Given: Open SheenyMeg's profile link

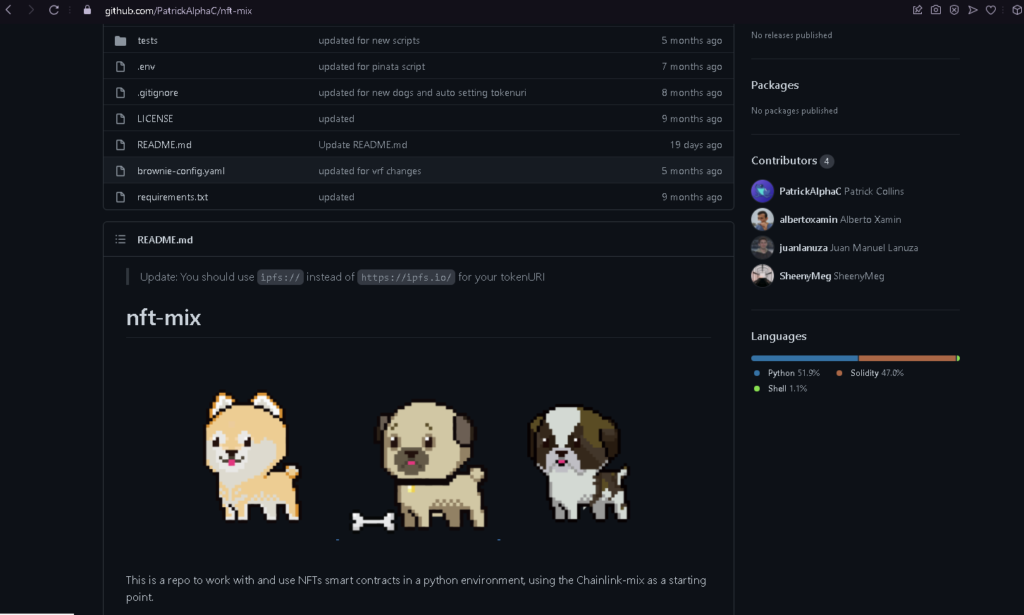Looking at the screenshot, I should [x=805, y=276].
